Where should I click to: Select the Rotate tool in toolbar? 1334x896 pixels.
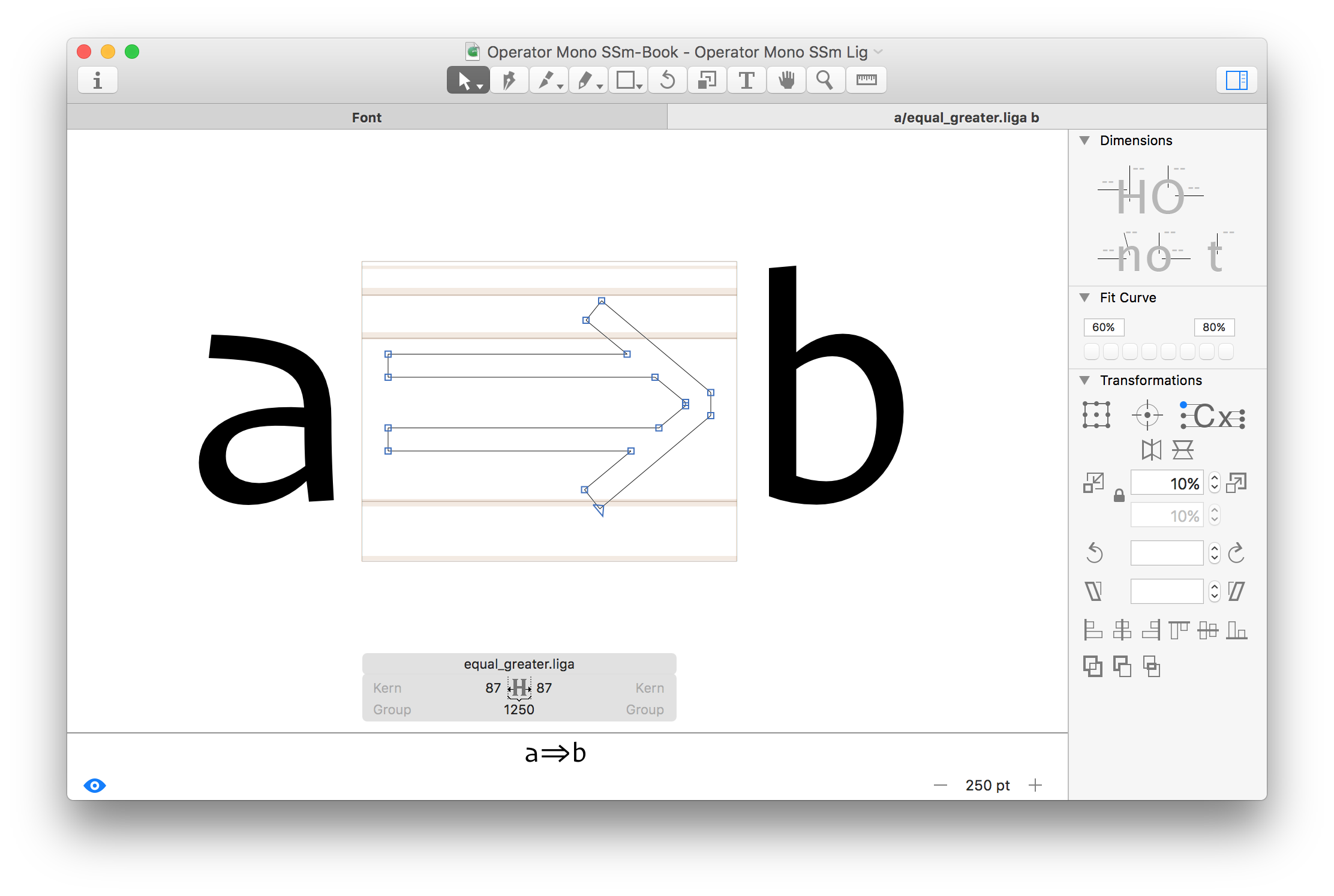pos(668,80)
